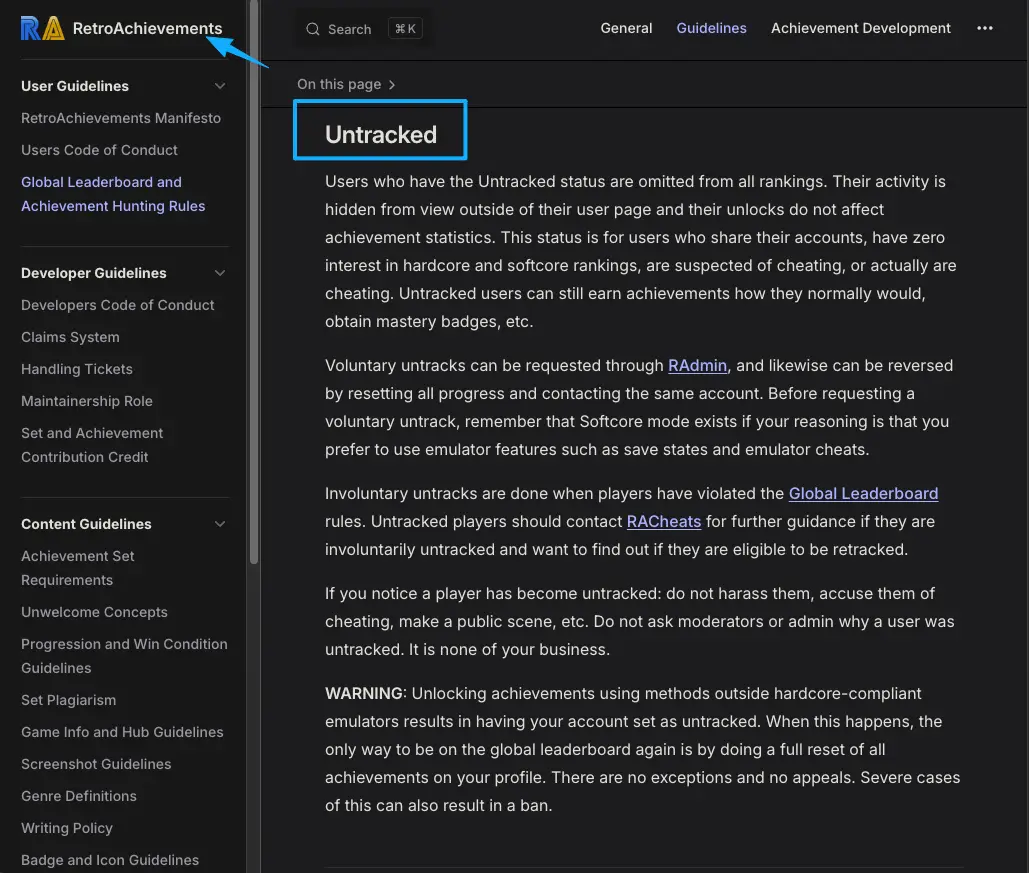This screenshot has width=1029, height=873.
Task: Expand the On this page chevron
Action: tap(392, 85)
